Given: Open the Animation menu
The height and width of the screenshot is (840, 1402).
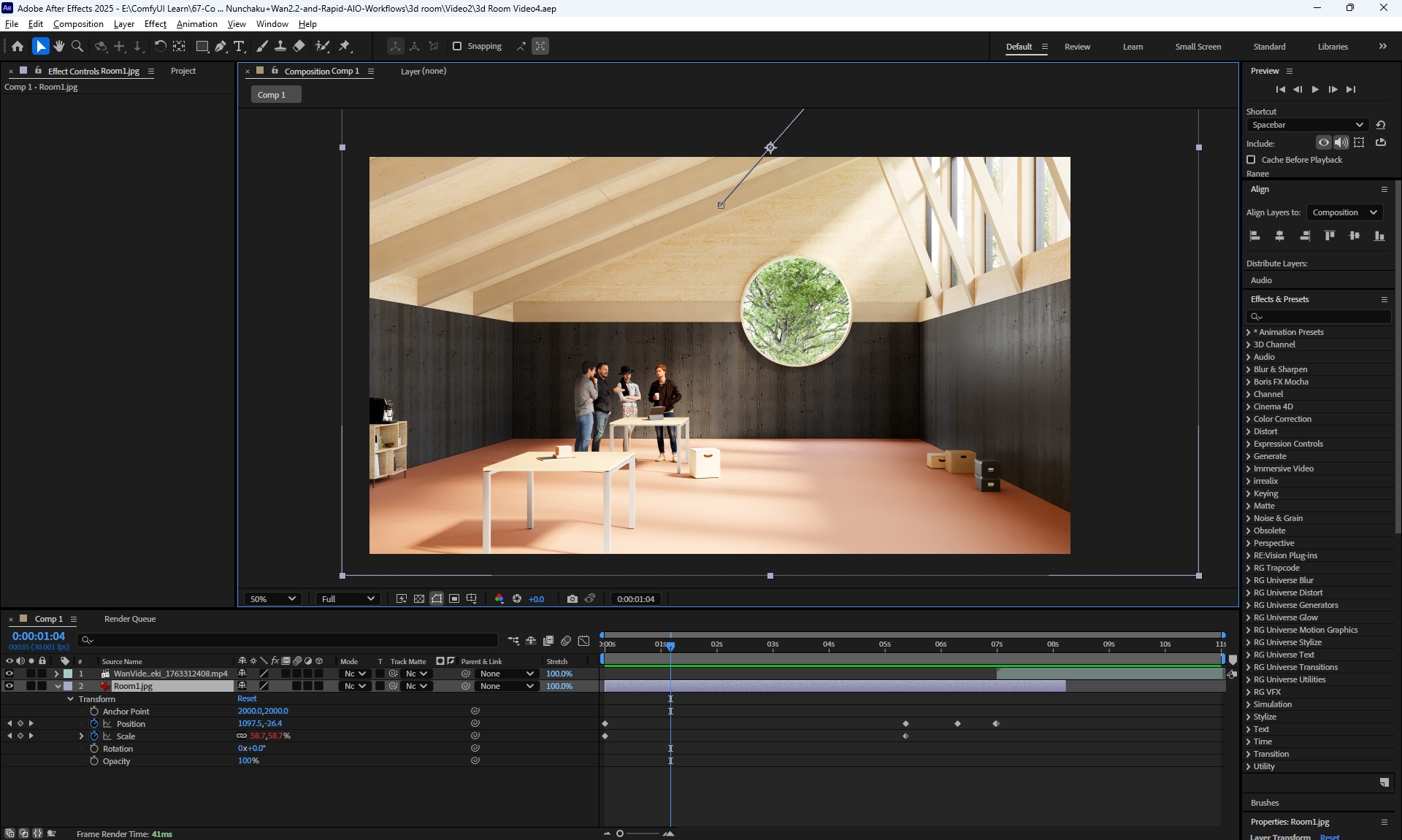Looking at the screenshot, I should pos(196,24).
